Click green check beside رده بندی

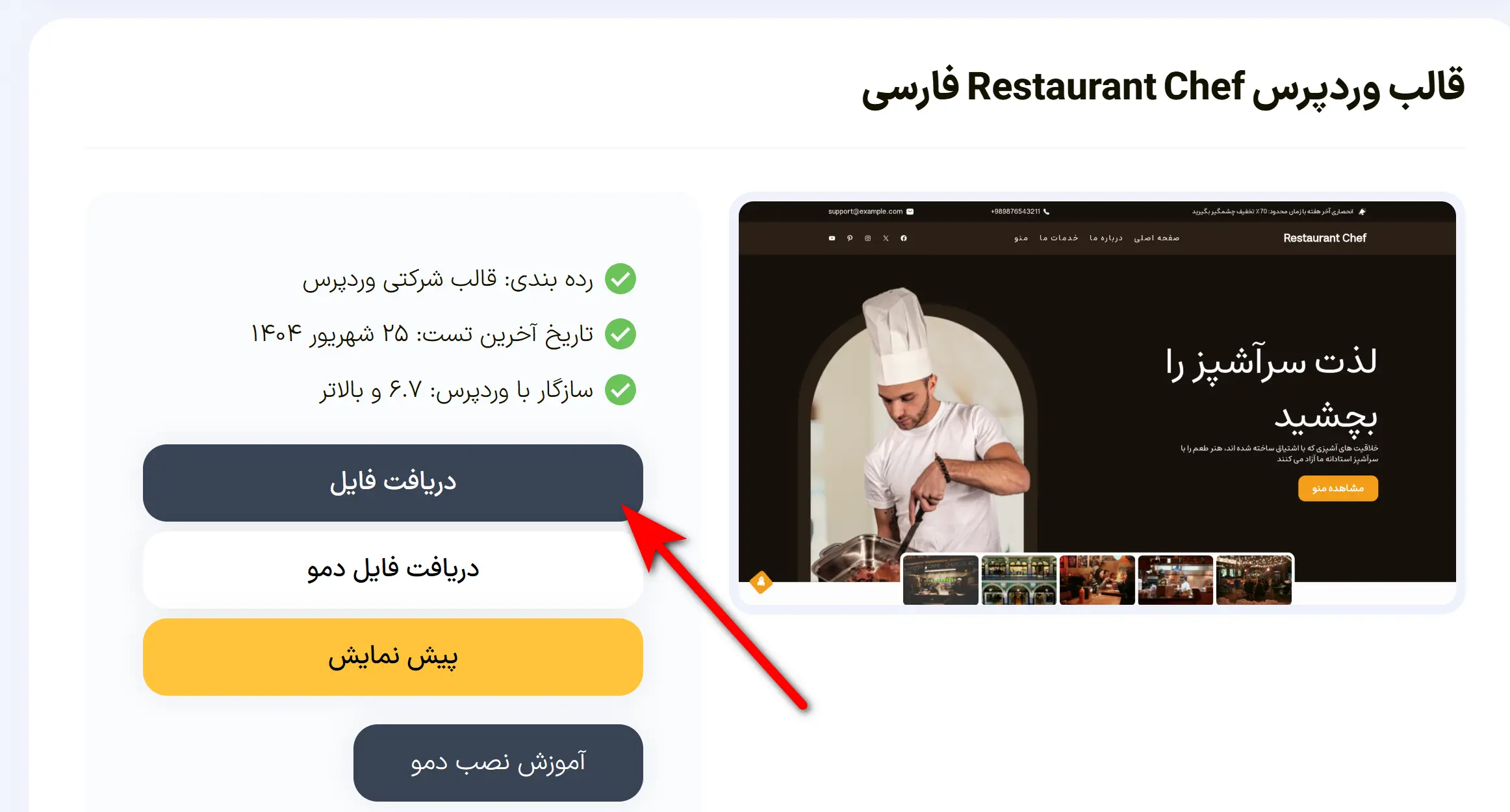[621, 279]
